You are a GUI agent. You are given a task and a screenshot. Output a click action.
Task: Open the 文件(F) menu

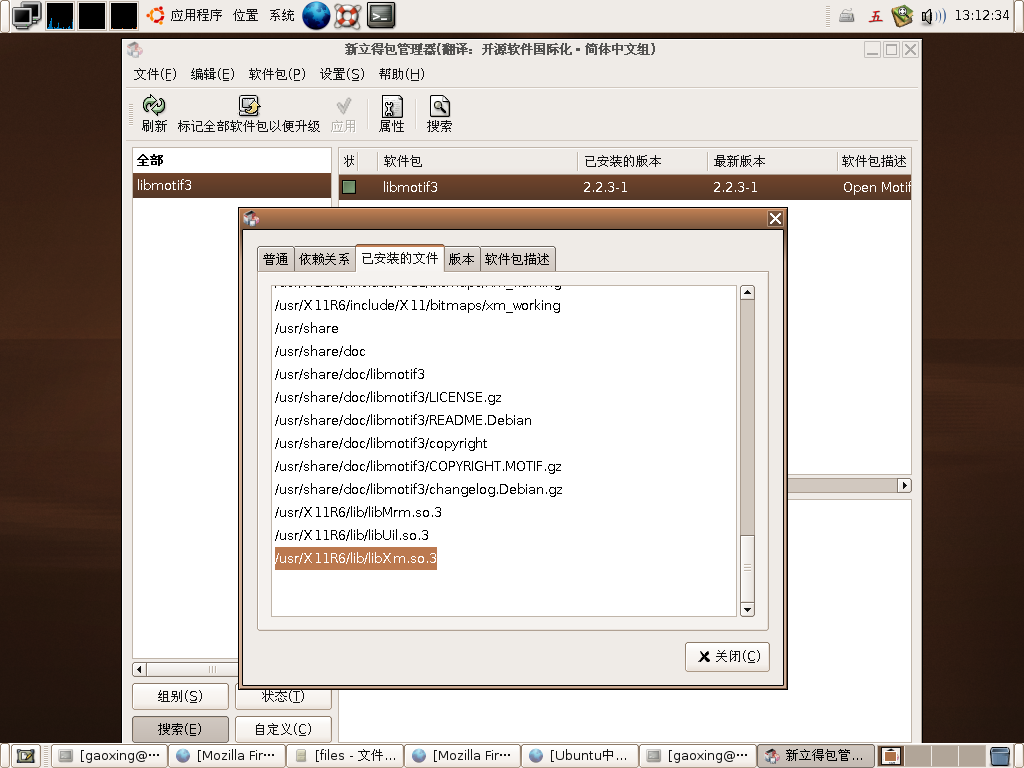pyautogui.click(x=155, y=74)
